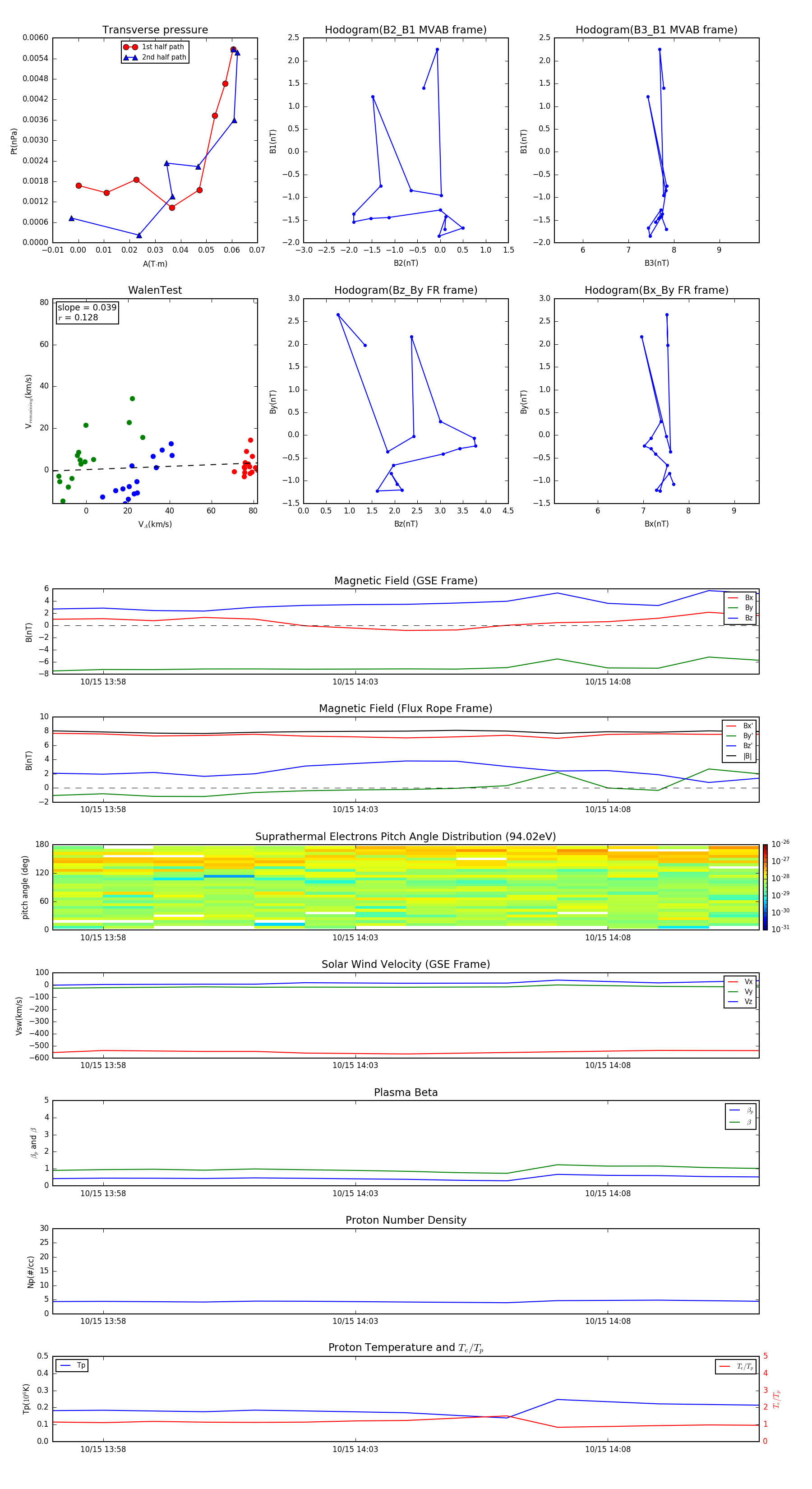Click 'Np(#/cc)' y-axis label
812x1489 pixels.
30,1272
